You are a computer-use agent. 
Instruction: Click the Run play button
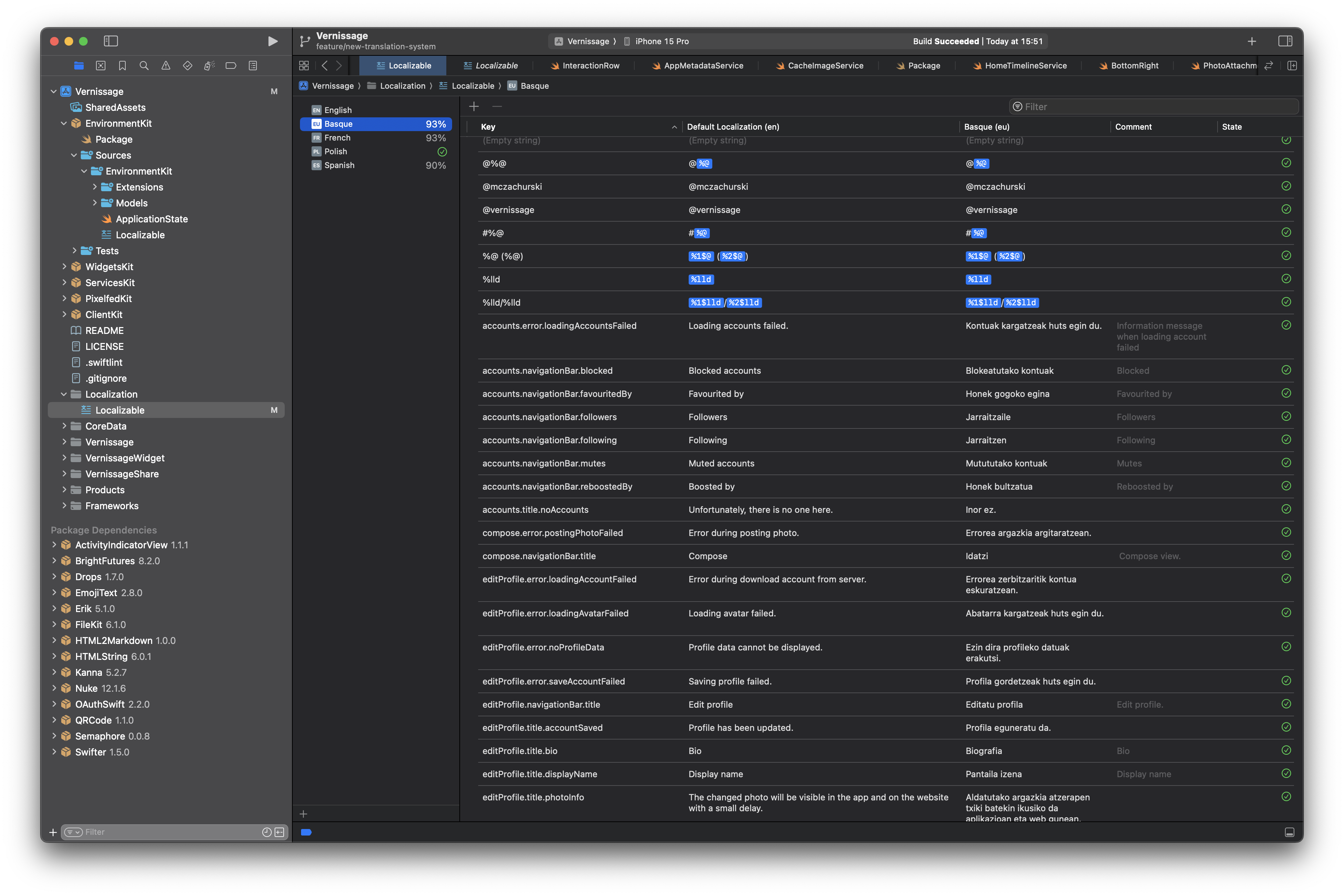272,41
